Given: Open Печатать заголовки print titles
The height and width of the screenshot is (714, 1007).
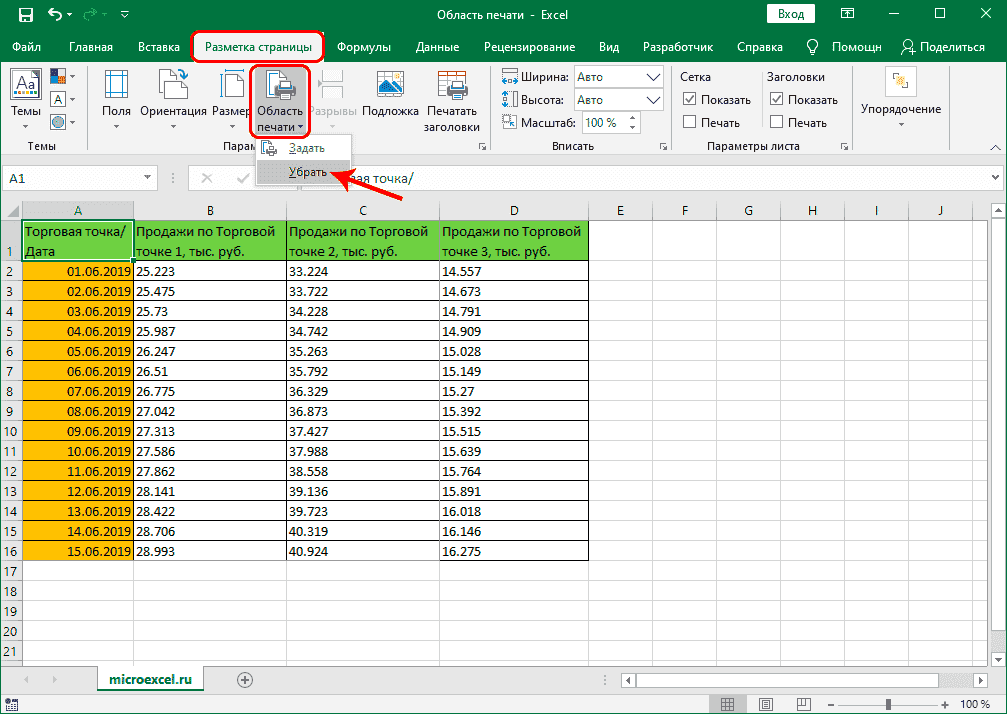Looking at the screenshot, I should point(452,95).
